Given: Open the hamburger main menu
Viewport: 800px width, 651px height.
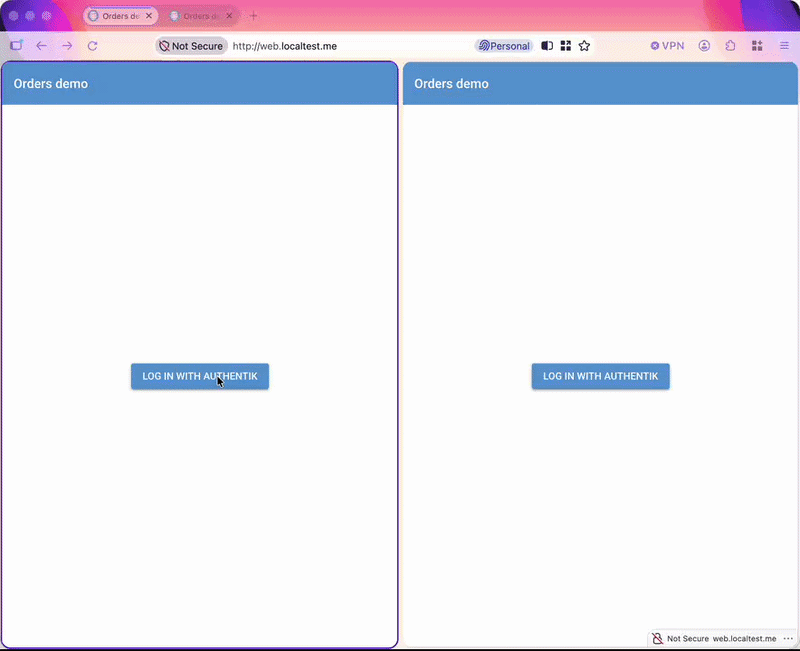Looking at the screenshot, I should pyautogui.click(x=784, y=46).
